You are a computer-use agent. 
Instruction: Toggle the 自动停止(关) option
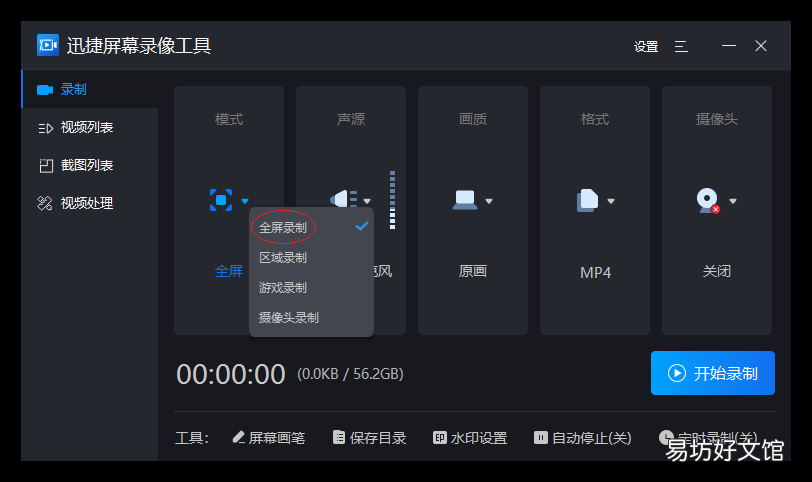point(583,438)
